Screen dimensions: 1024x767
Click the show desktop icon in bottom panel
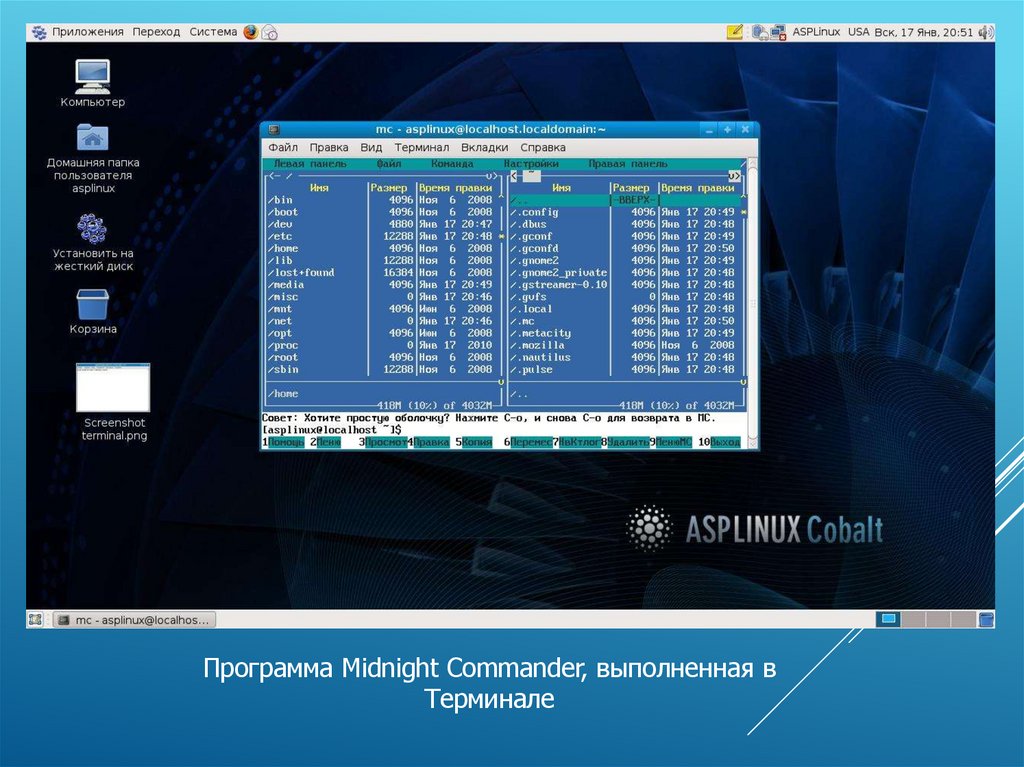pyautogui.click(x=35, y=619)
